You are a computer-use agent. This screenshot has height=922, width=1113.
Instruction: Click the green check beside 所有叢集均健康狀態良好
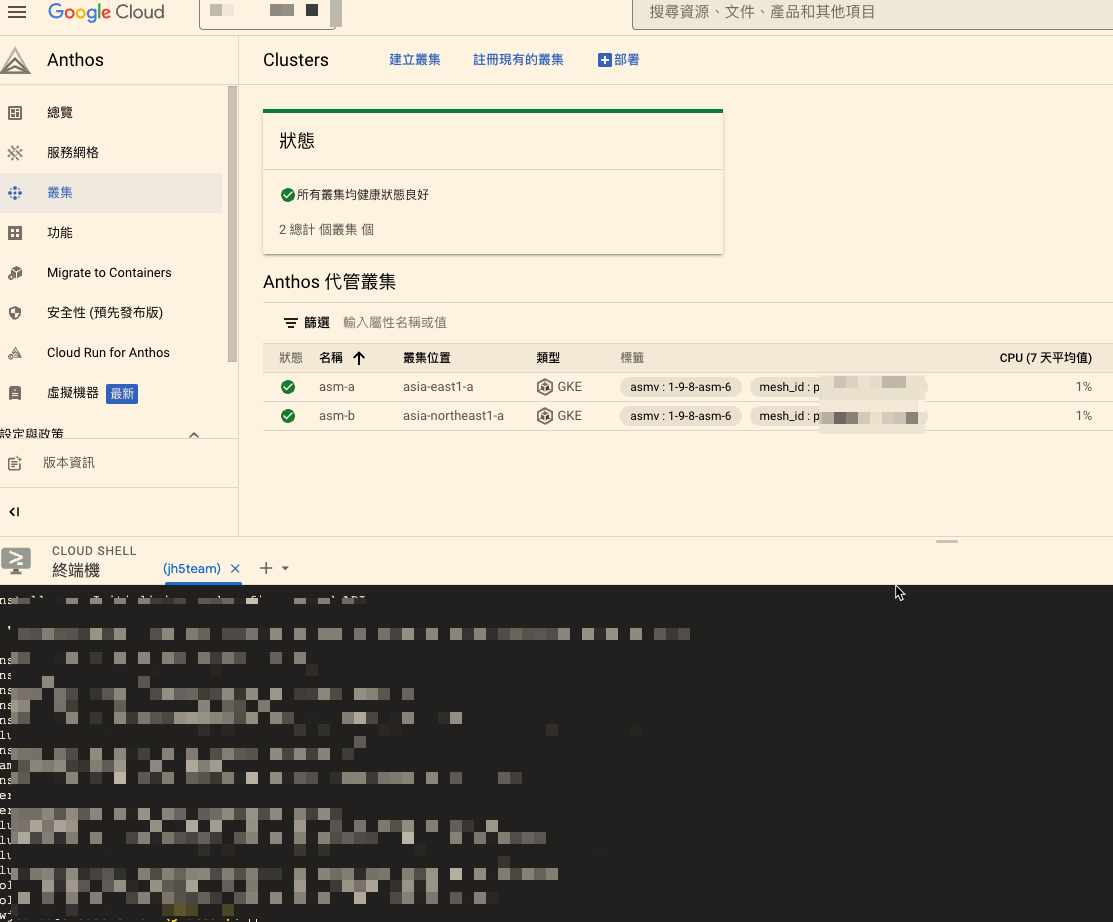pyautogui.click(x=287, y=195)
